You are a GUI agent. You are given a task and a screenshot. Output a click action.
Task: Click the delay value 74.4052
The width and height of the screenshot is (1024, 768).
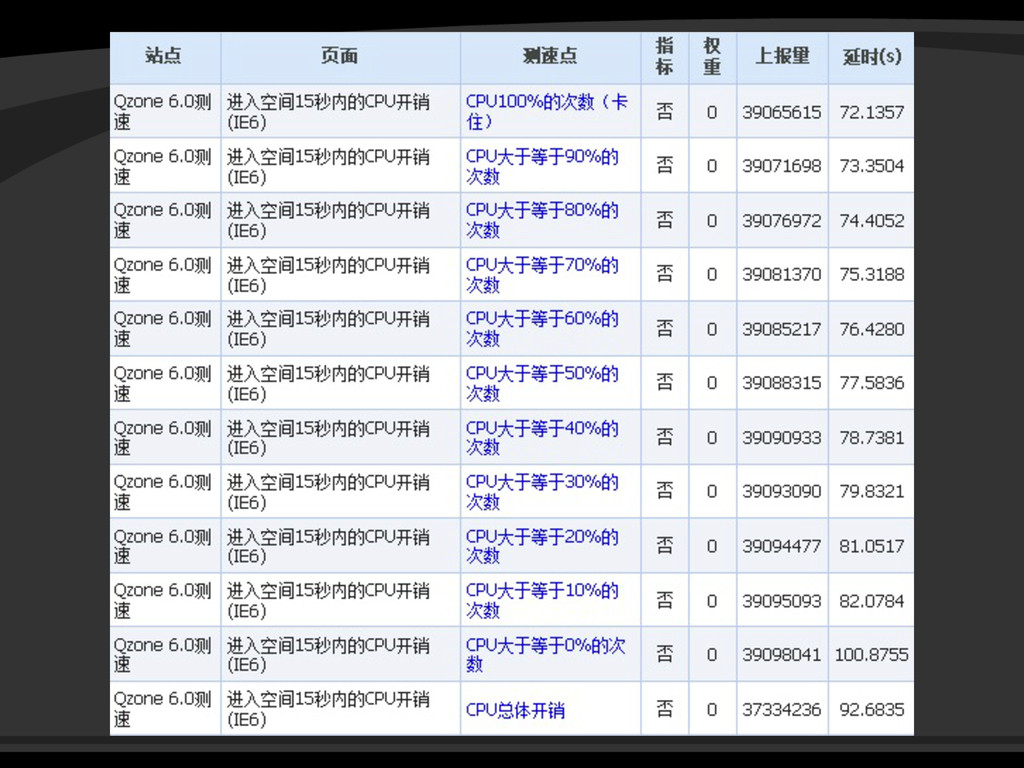[x=872, y=221]
